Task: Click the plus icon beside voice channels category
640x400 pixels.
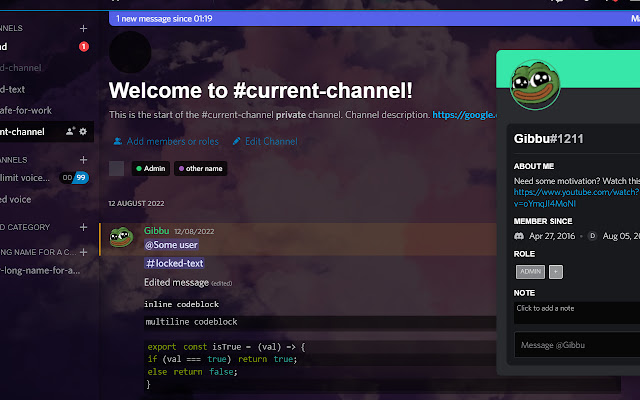Action: pos(83,160)
